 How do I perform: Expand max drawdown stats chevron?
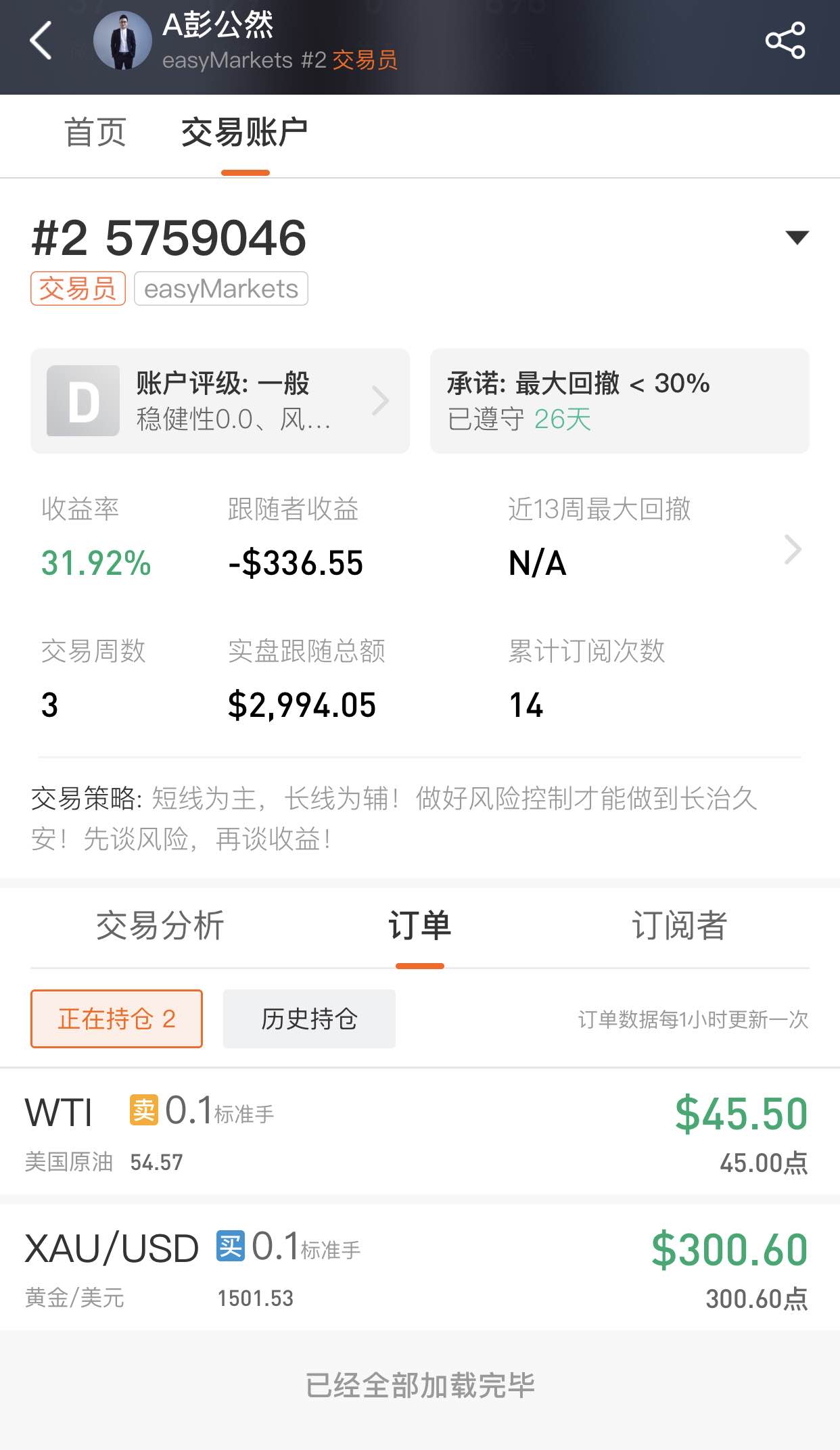coord(793,549)
